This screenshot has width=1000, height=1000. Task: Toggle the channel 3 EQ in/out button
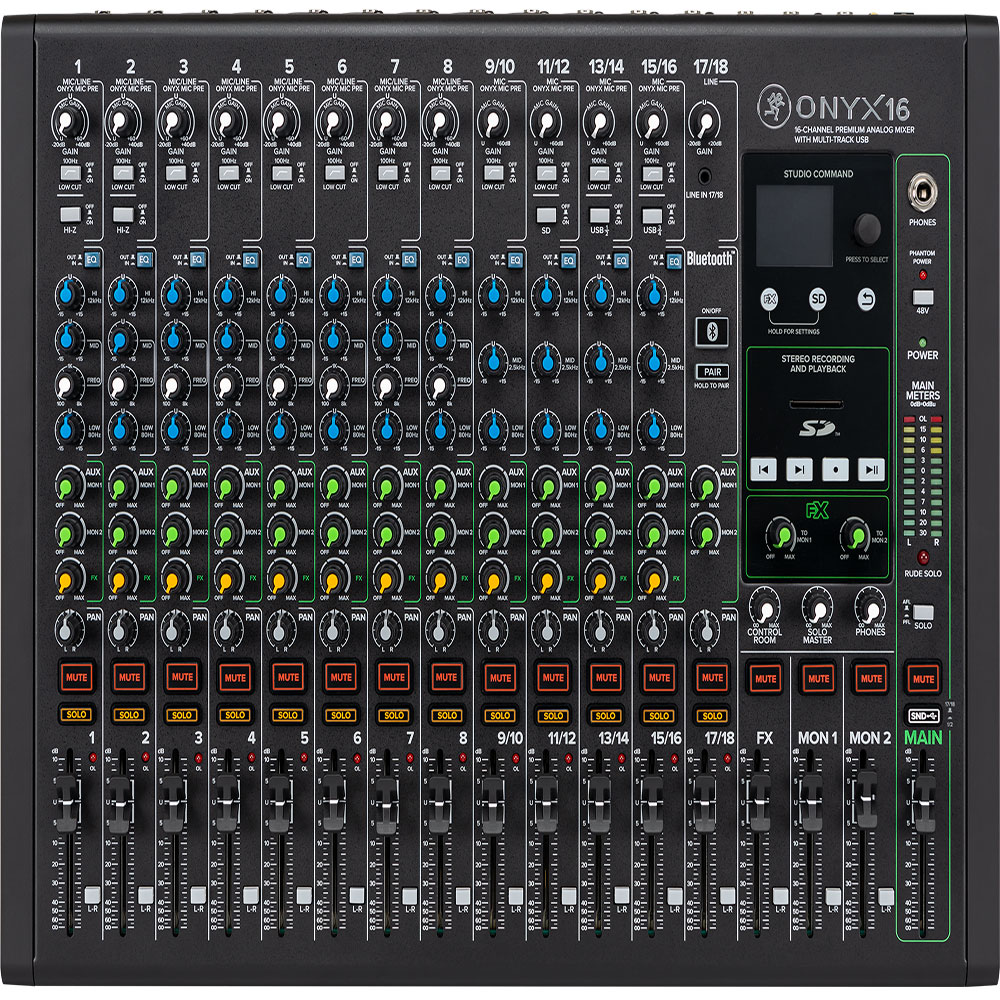[x=197, y=260]
